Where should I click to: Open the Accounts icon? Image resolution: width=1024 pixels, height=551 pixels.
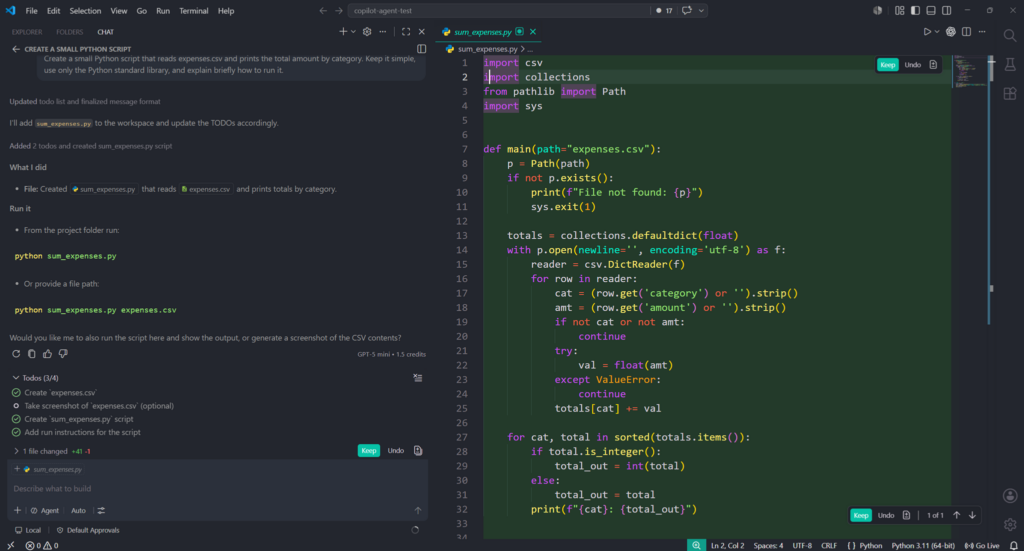(x=1010, y=496)
